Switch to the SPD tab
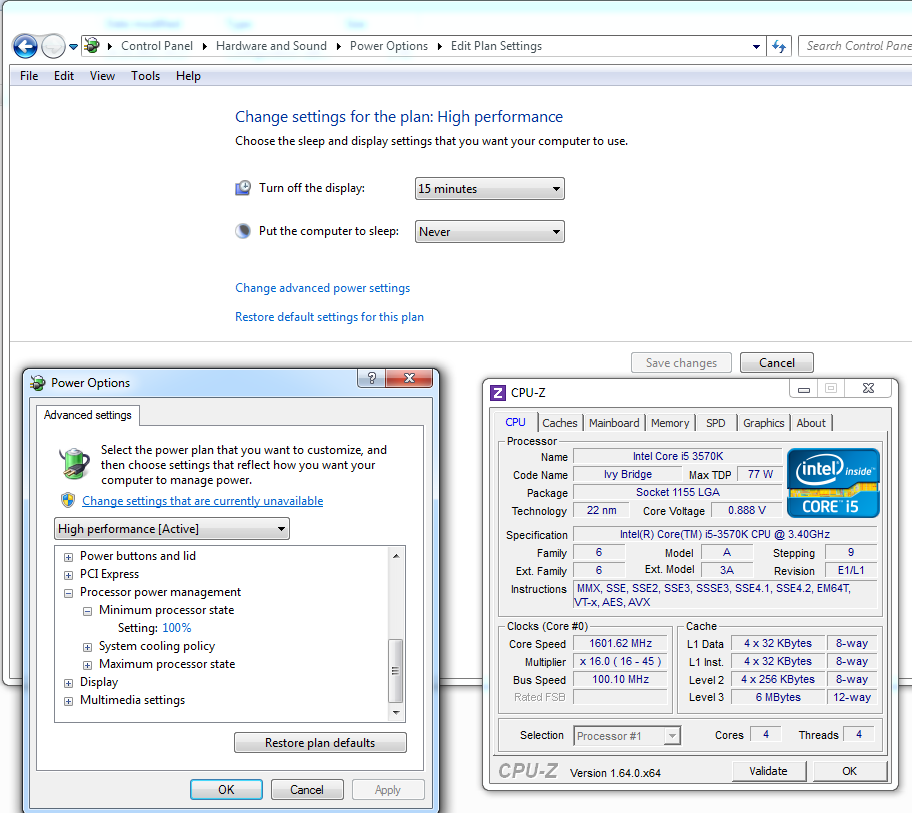912x813 pixels. point(715,423)
